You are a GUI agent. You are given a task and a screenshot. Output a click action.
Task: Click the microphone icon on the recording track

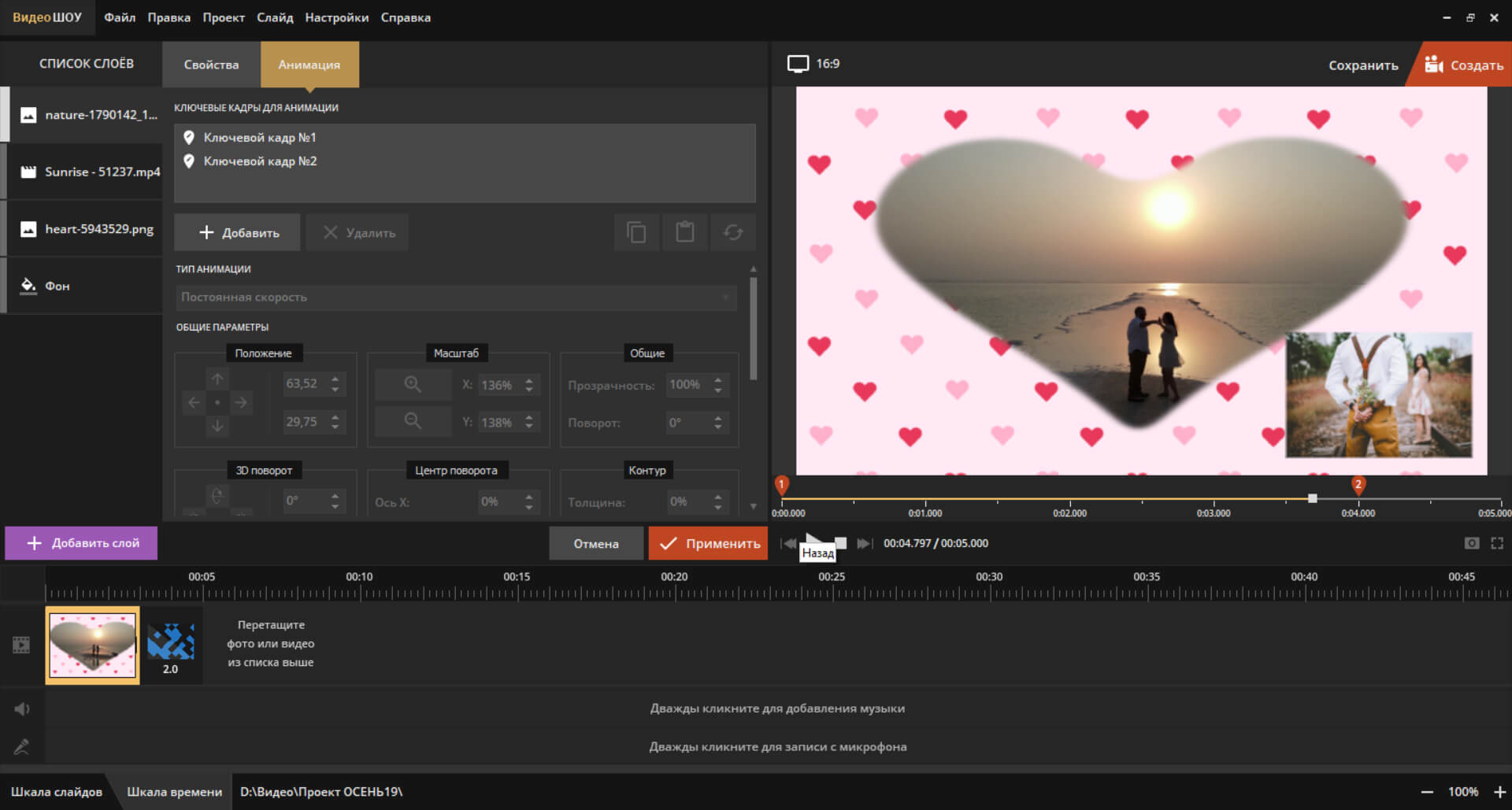[x=21, y=747]
